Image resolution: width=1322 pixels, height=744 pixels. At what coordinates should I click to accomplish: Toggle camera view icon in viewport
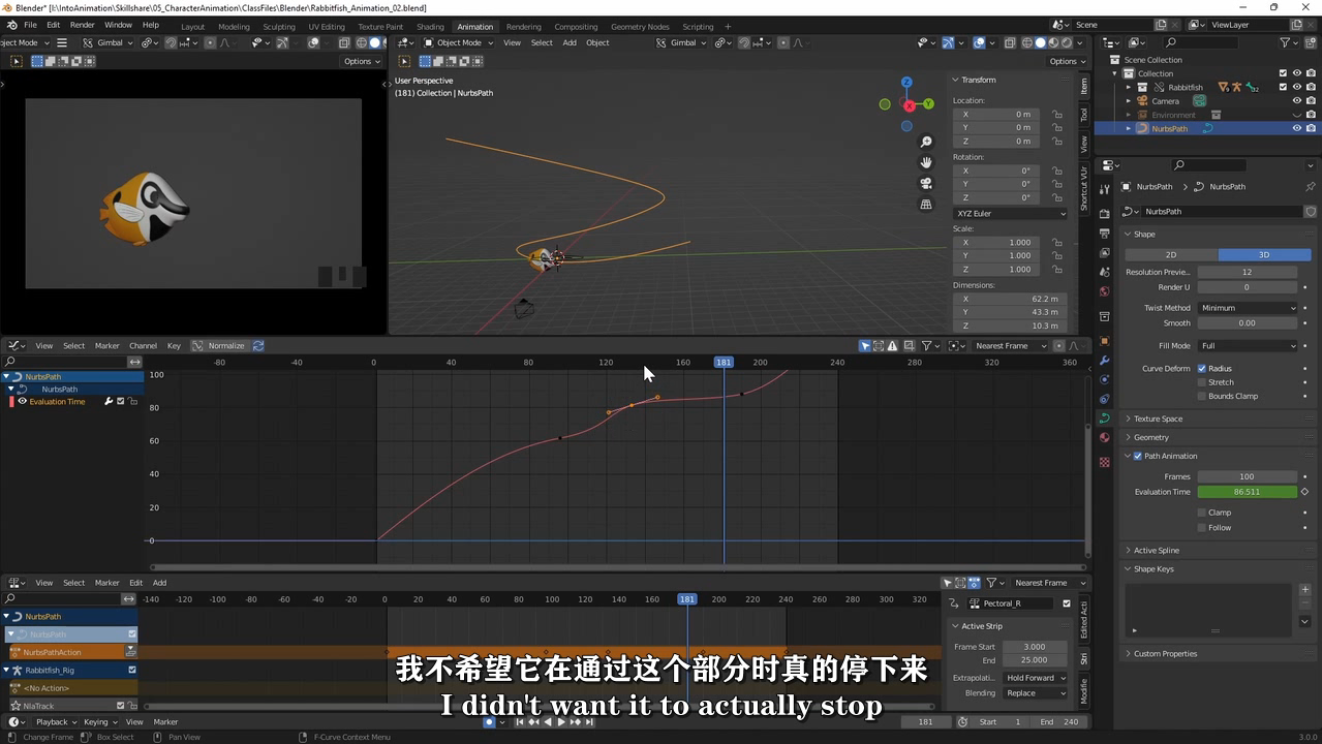(926, 183)
